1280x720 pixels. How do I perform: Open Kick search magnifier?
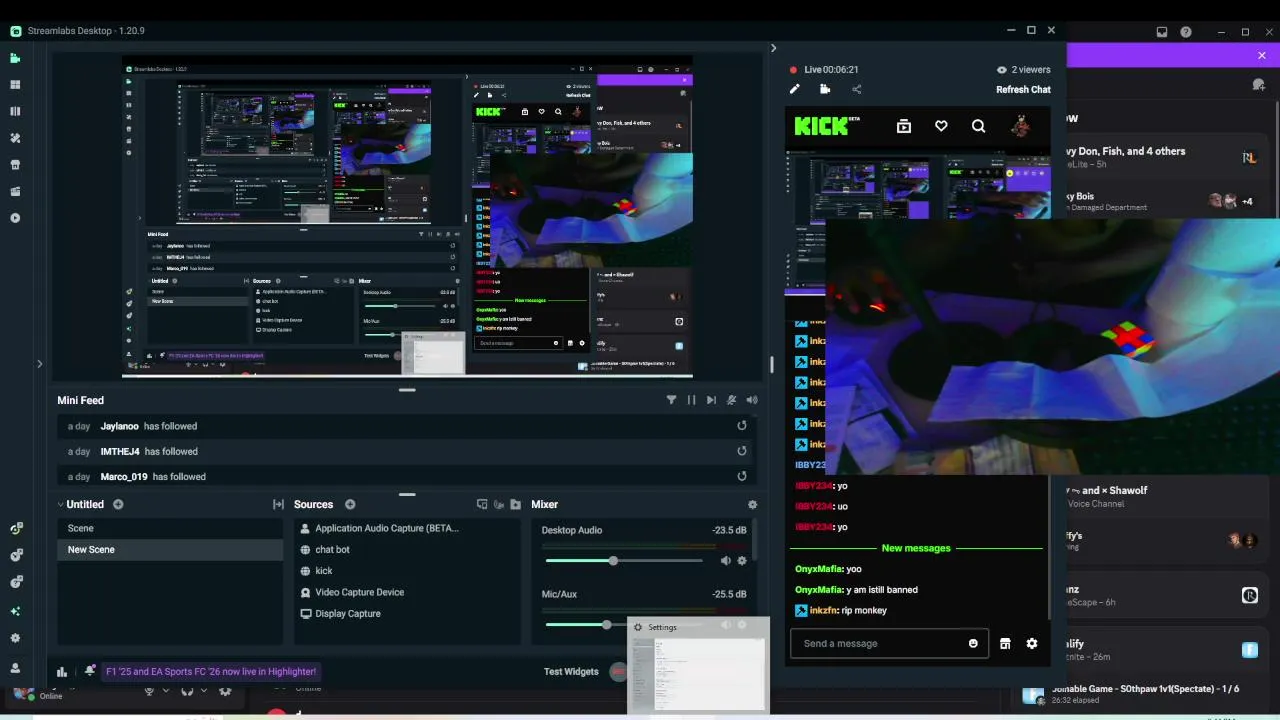pos(979,126)
